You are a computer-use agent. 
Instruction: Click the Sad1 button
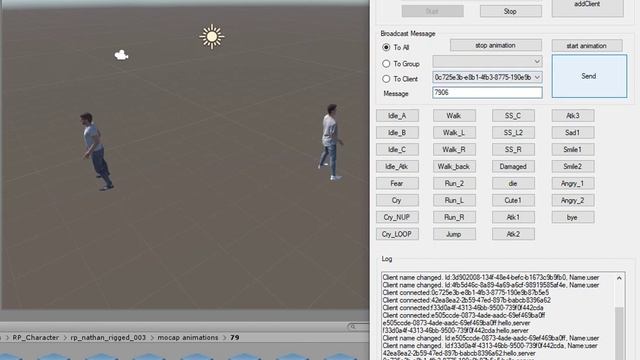(573, 133)
